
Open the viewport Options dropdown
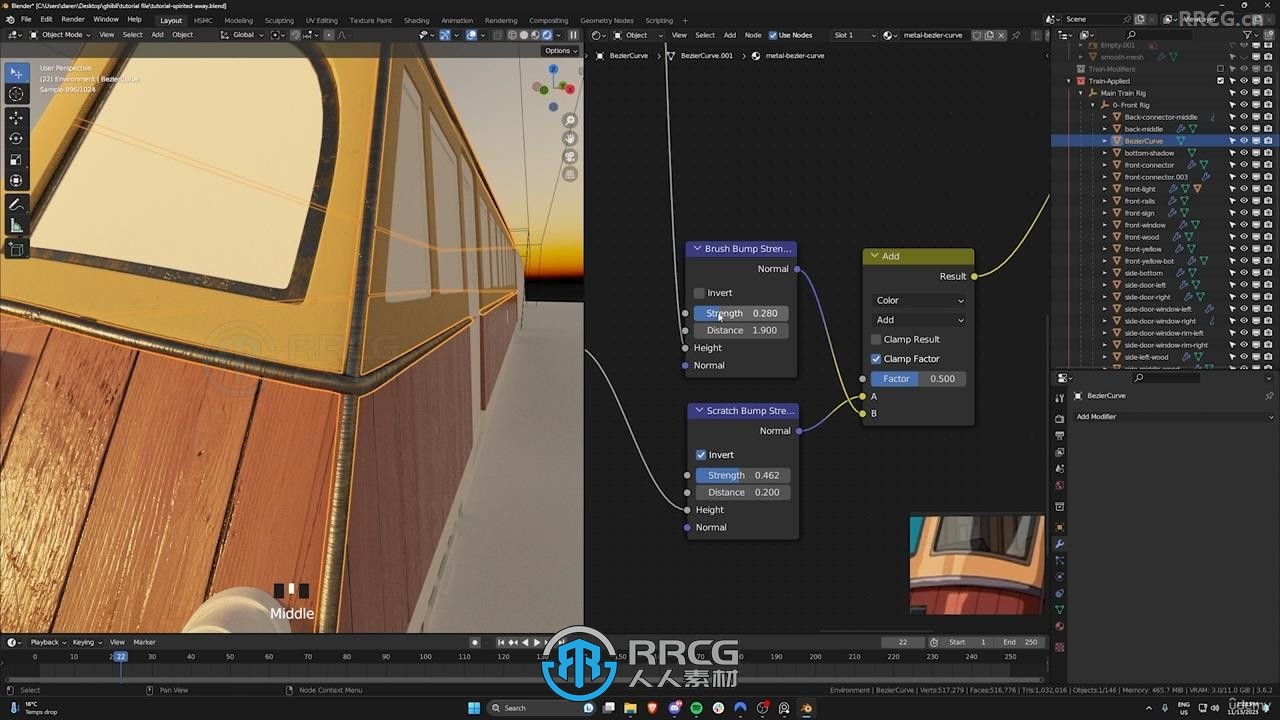pyautogui.click(x=560, y=50)
